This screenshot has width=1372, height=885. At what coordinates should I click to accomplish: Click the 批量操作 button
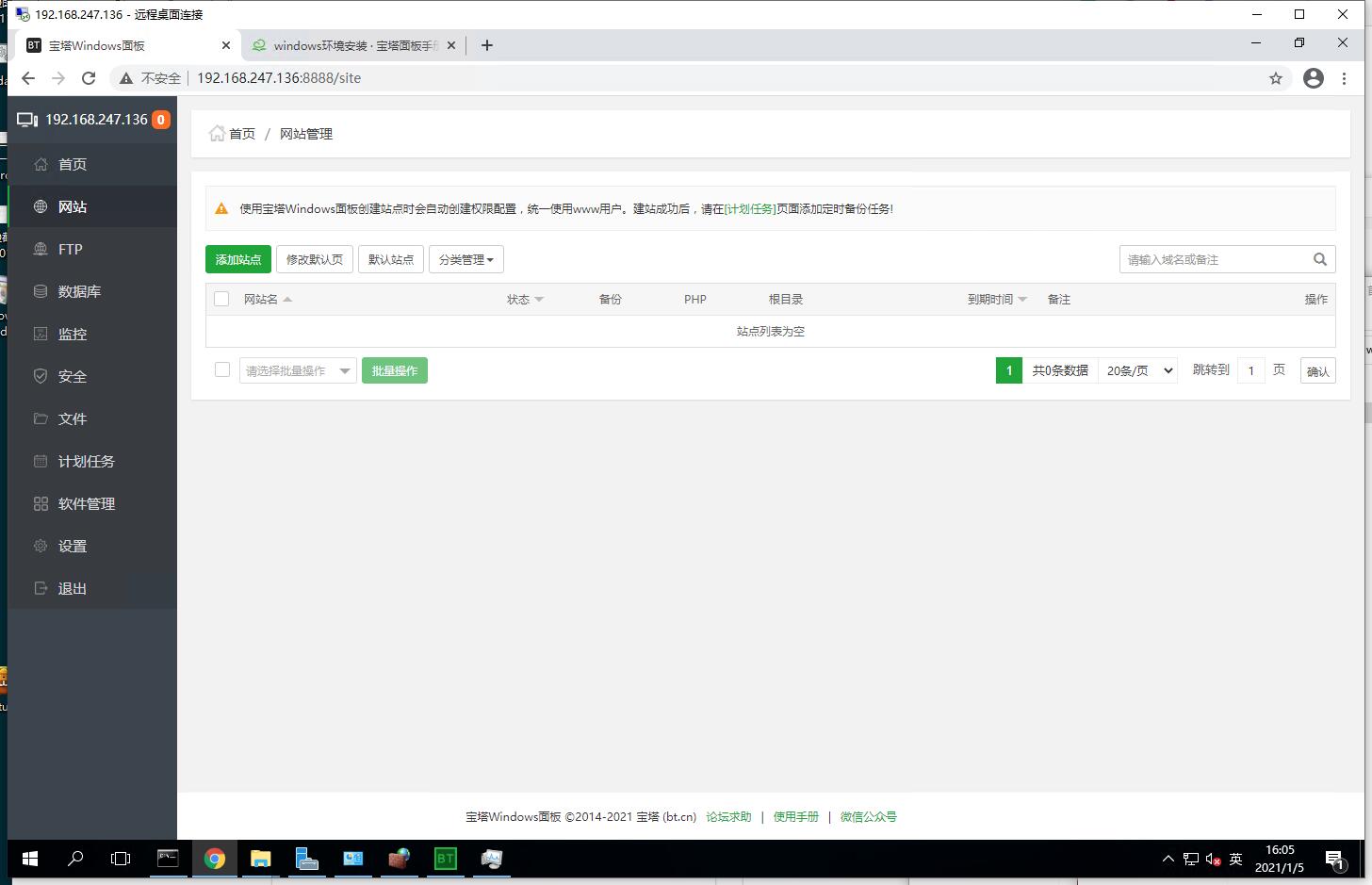395,370
